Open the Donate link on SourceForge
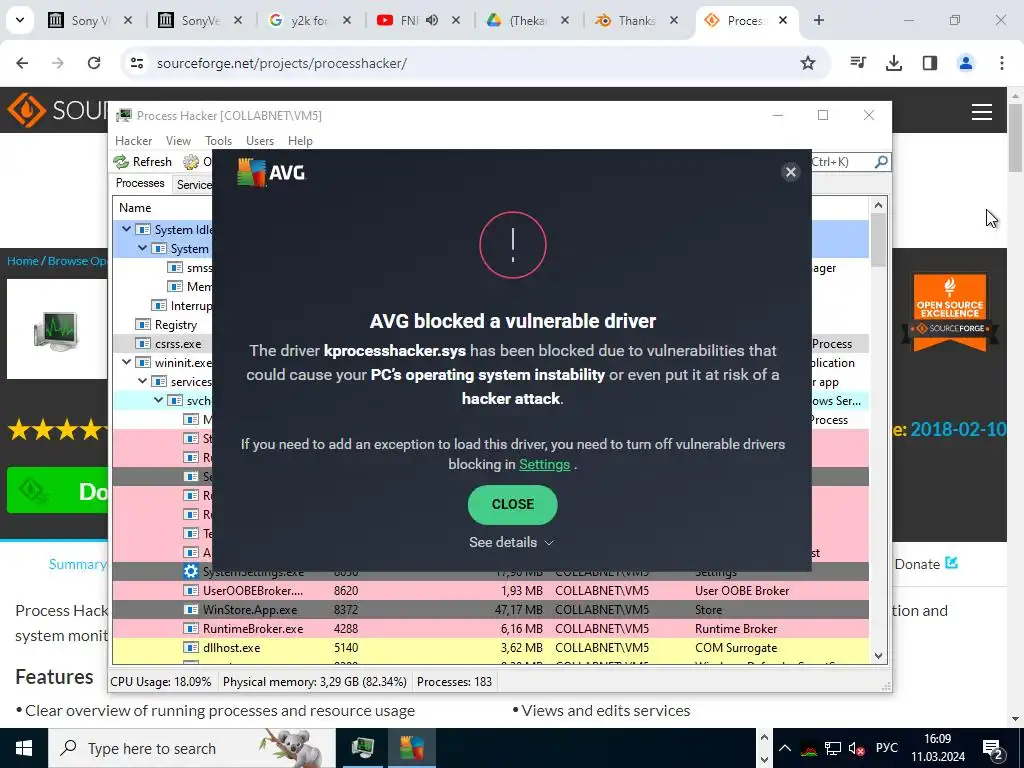Viewport: 1024px width, 768px height. (926, 564)
